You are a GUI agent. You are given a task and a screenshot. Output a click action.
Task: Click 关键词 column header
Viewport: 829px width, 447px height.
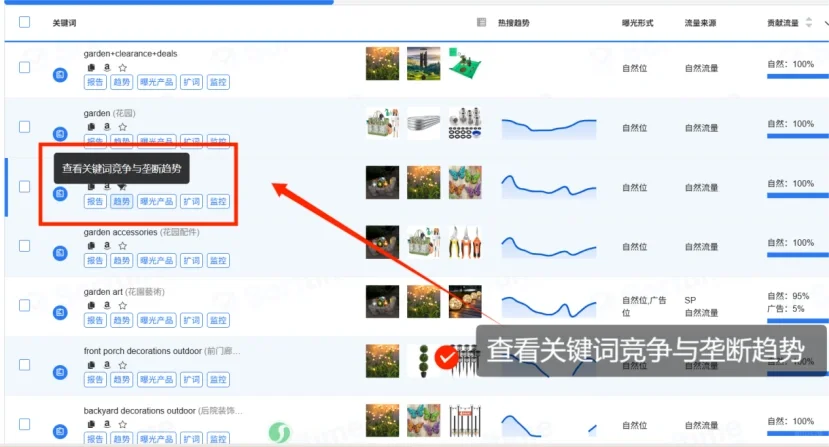pyautogui.click(x=65, y=23)
